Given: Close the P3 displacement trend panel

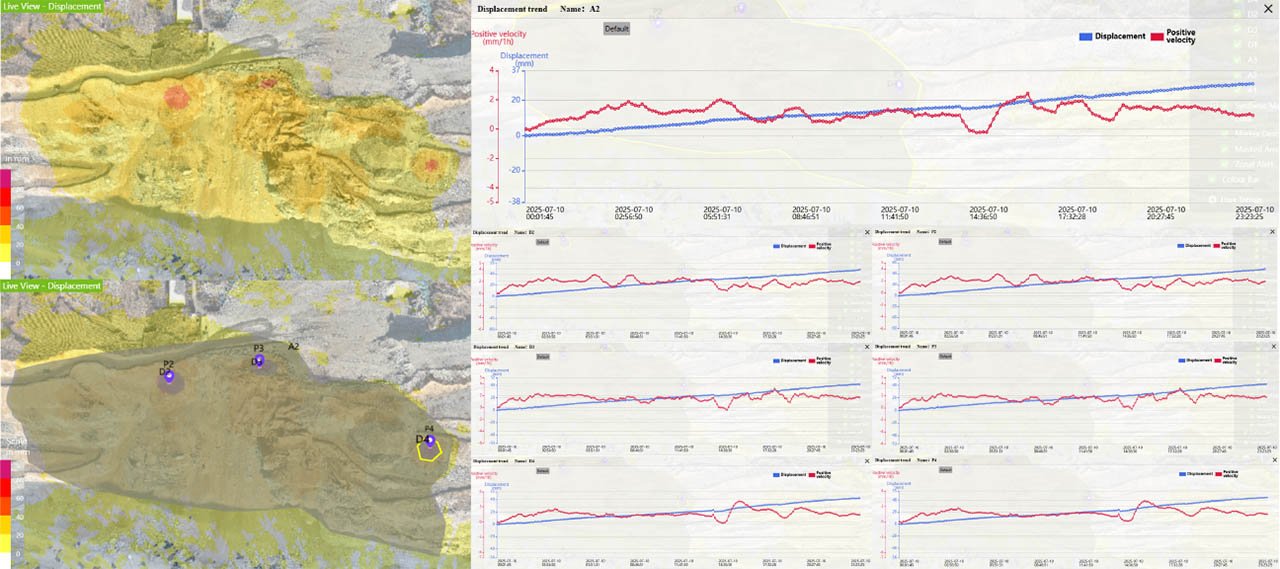Looking at the screenshot, I should pos(1274,346).
